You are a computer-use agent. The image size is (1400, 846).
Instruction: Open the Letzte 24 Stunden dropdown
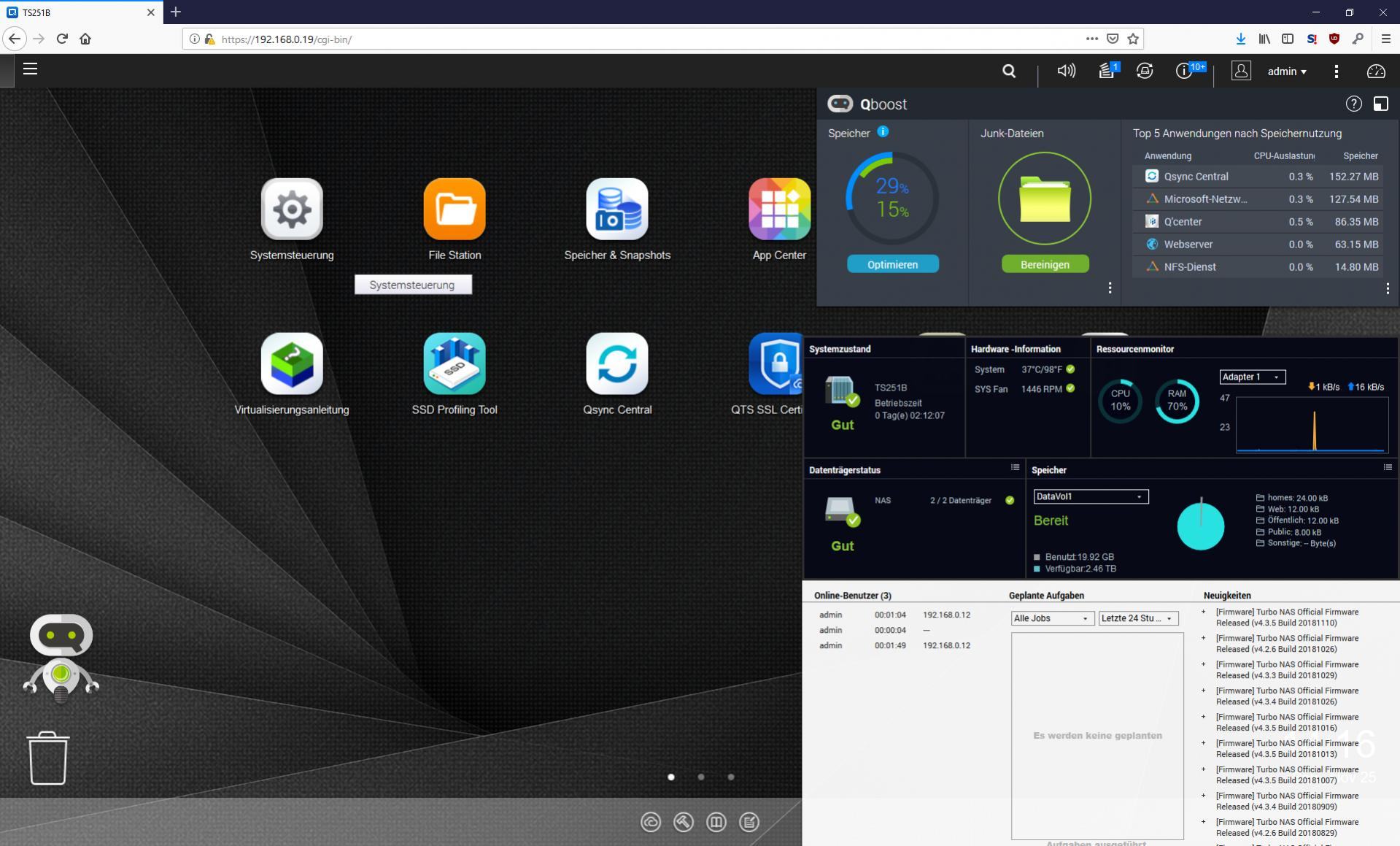1138,618
